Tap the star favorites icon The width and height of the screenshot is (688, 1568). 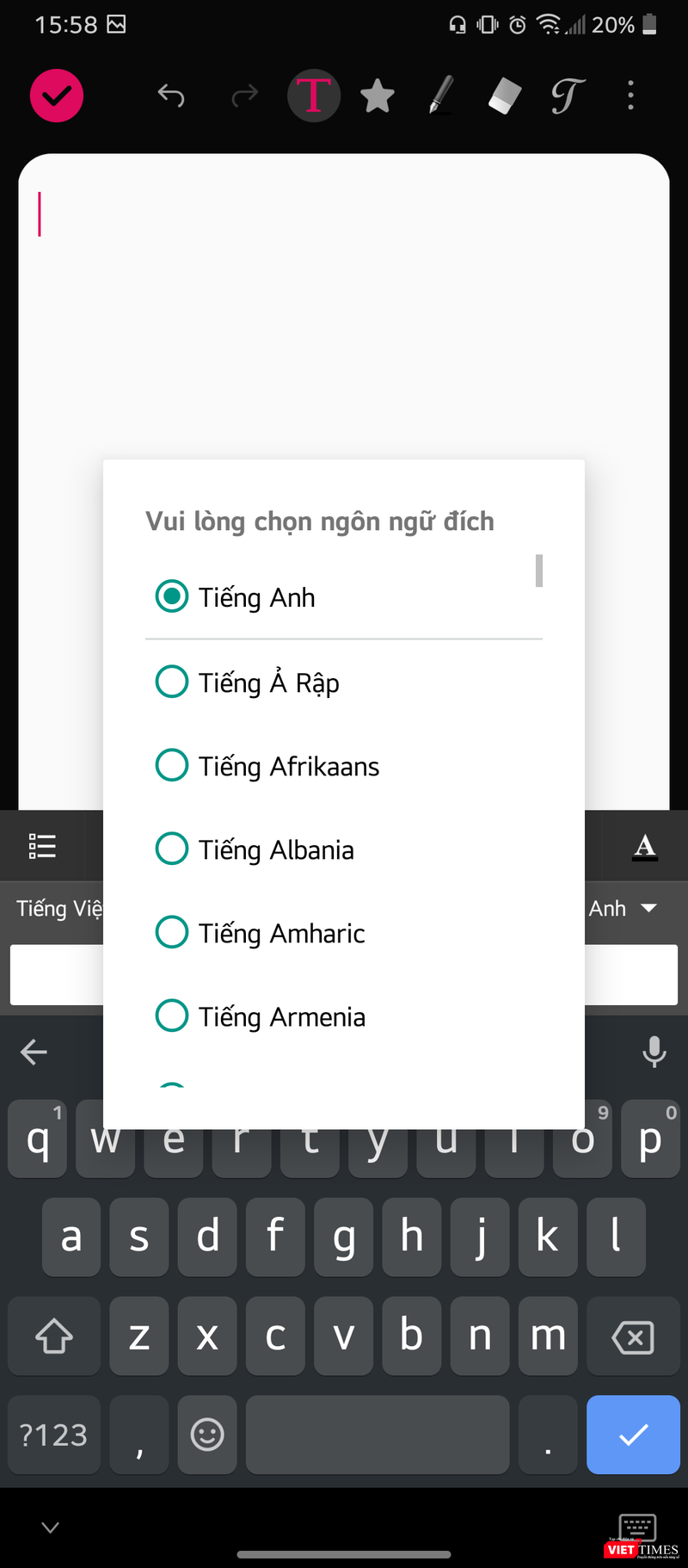pos(378,96)
